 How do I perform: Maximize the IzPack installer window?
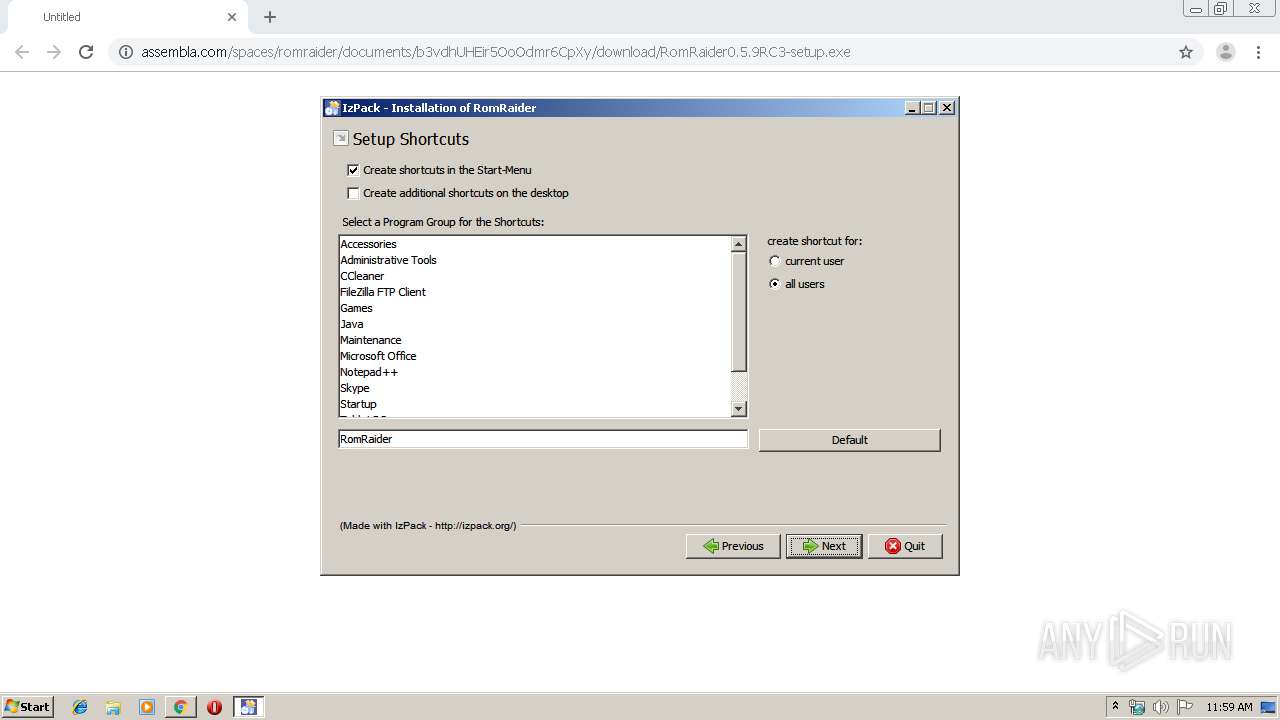[929, 108]
